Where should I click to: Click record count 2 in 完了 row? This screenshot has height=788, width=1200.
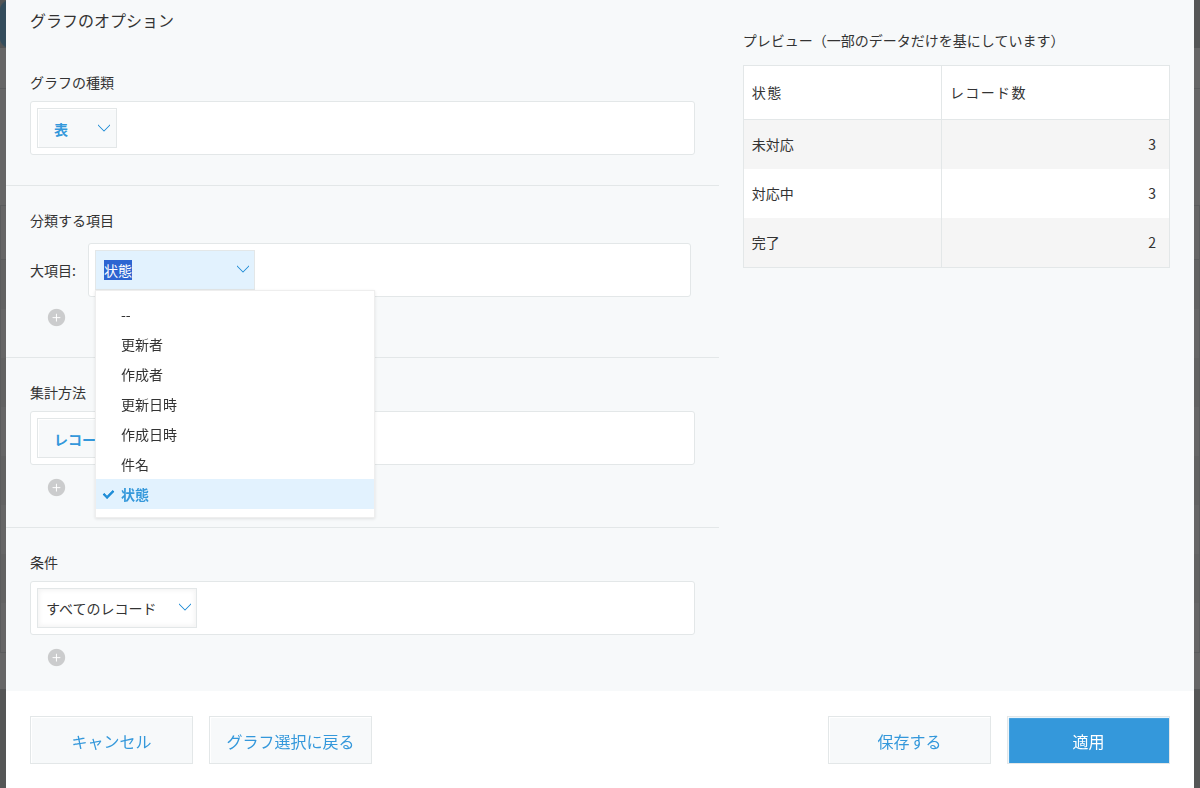1152,243
